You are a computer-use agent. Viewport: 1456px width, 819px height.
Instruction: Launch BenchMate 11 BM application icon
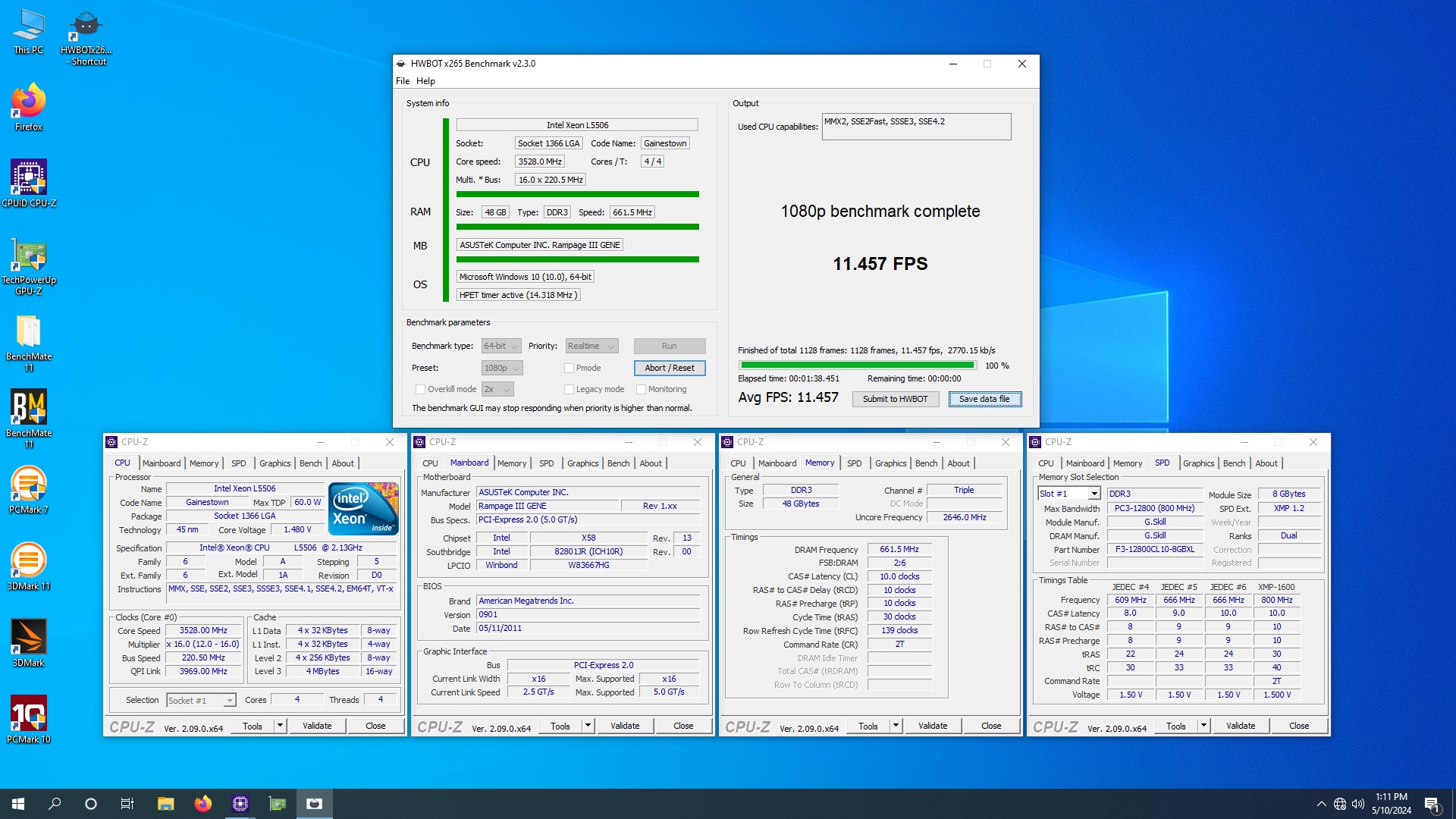point(28,419)
